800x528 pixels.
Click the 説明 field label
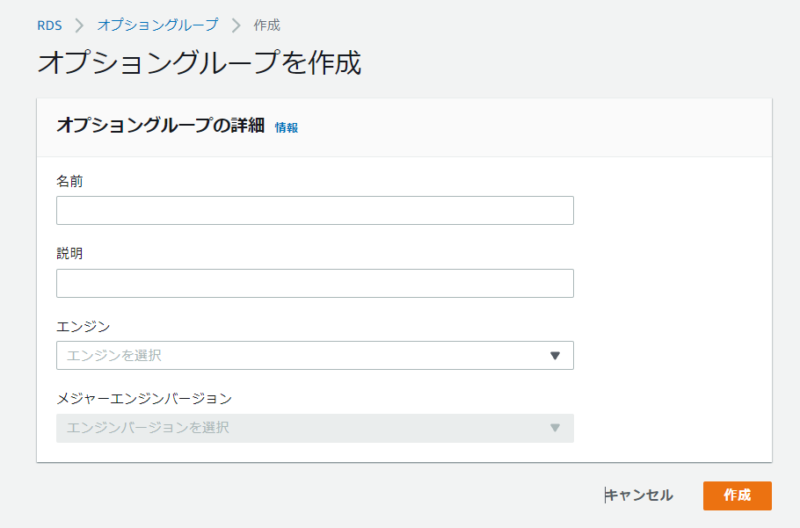point(69,254)
